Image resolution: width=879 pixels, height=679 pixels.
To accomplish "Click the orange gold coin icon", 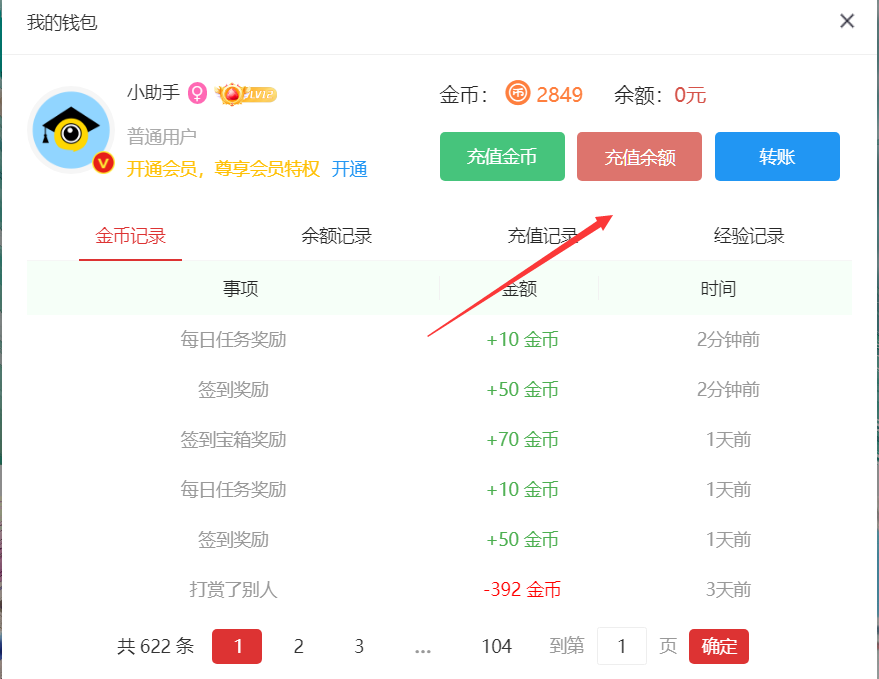I will pyautogui.click(x=518, y=94).
